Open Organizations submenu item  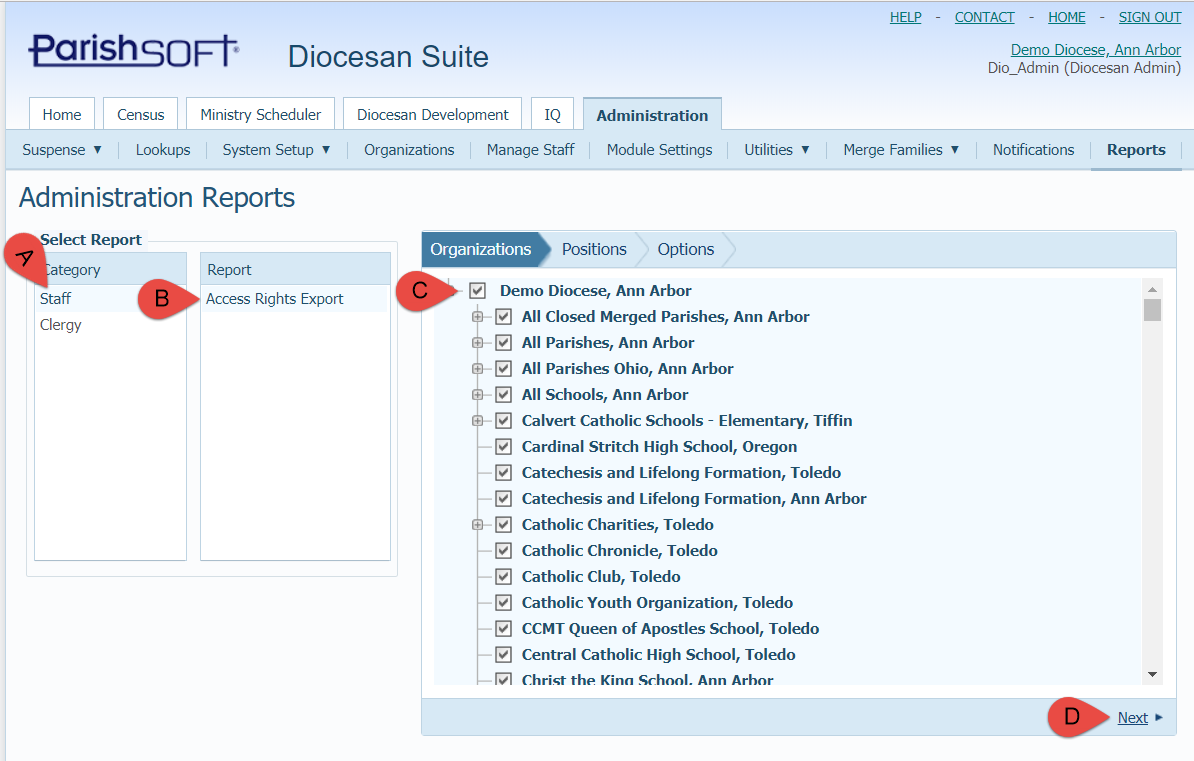[x=409, y=150]
